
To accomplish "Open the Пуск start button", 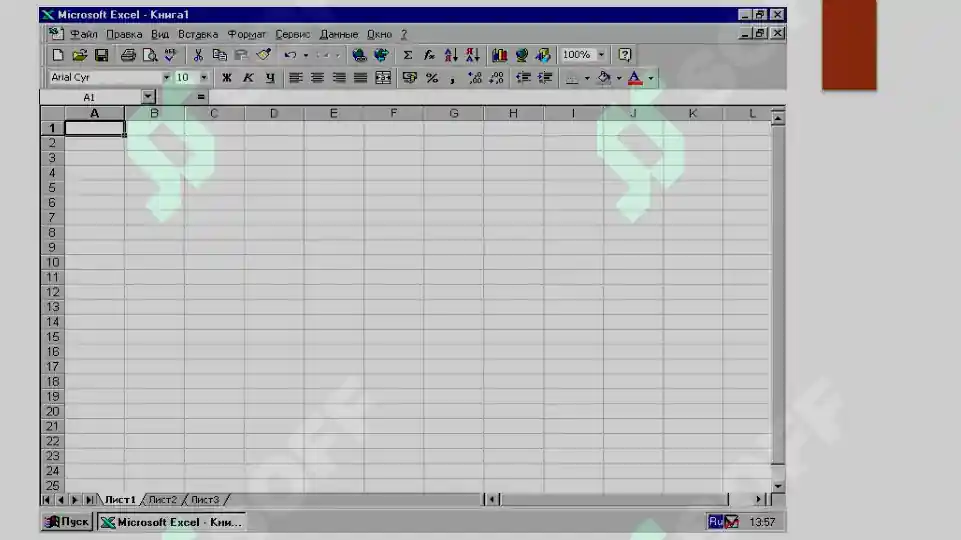I will [67, 522].
